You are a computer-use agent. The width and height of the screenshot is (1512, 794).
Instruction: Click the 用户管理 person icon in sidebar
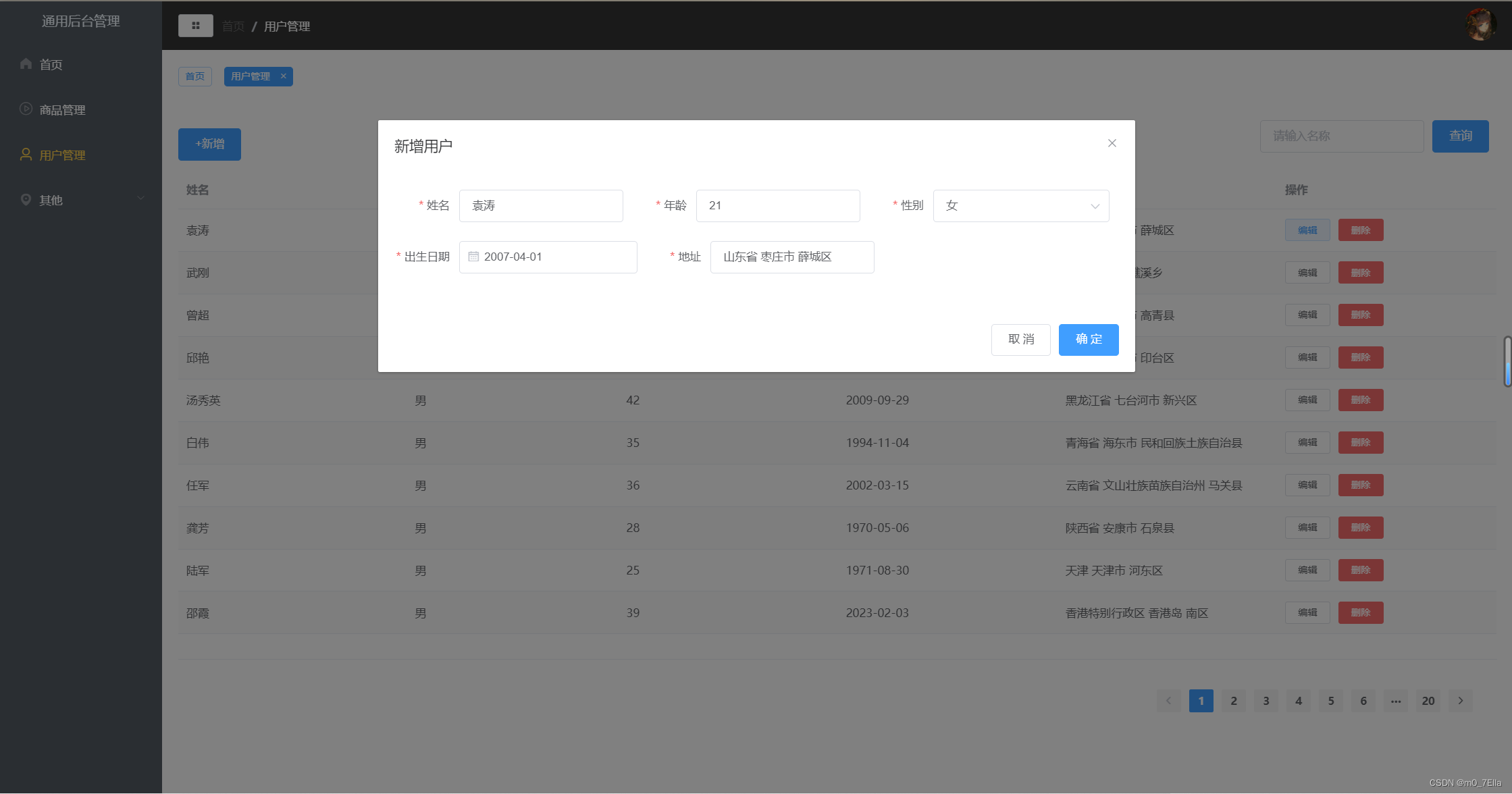(26, 155)
